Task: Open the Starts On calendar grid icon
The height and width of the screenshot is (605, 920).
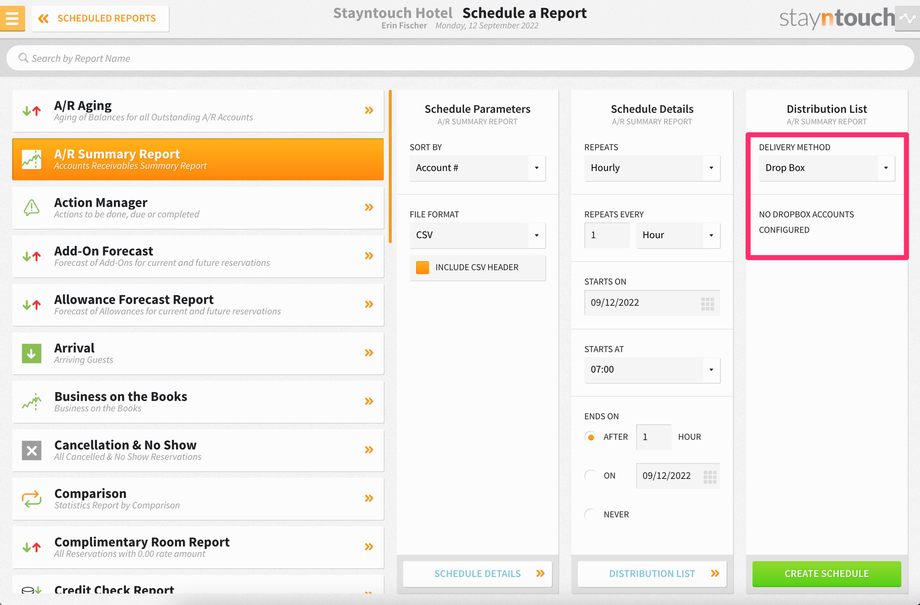Action: 708,303
